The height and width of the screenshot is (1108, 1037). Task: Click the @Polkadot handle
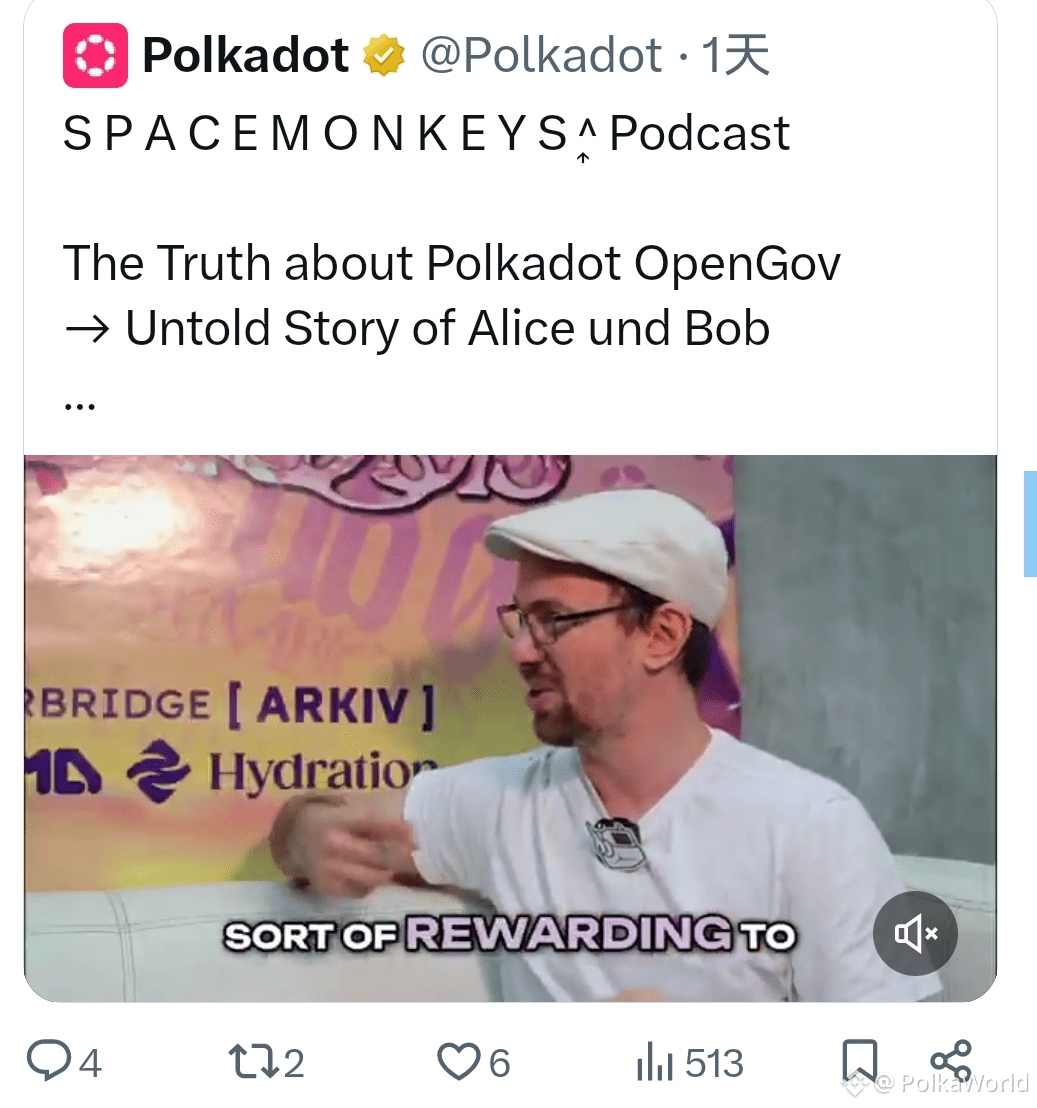pos(541,55)
